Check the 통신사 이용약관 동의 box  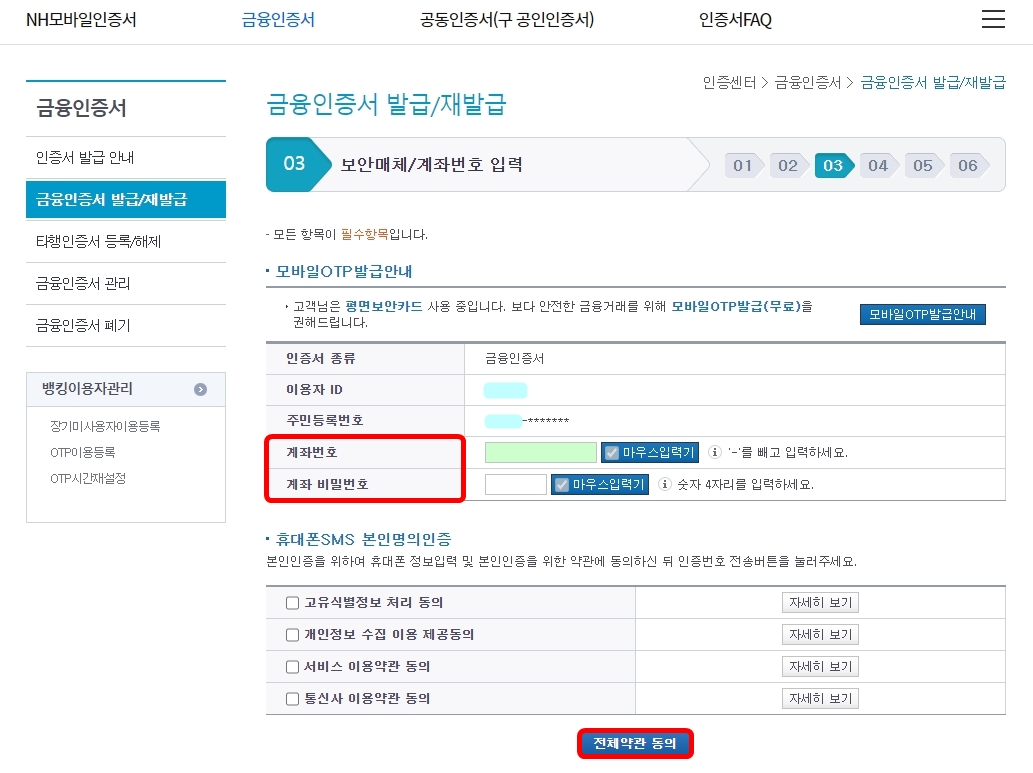click(x=292, y=698)
